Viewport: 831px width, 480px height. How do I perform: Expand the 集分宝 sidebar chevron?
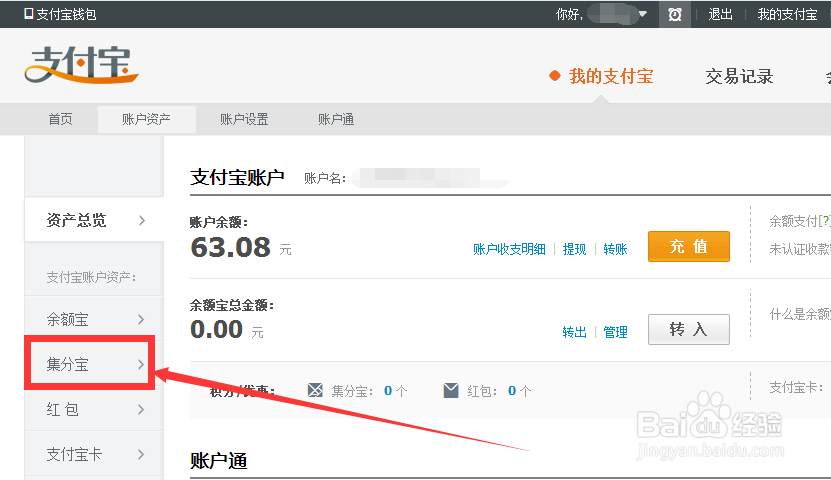[141, 364]
